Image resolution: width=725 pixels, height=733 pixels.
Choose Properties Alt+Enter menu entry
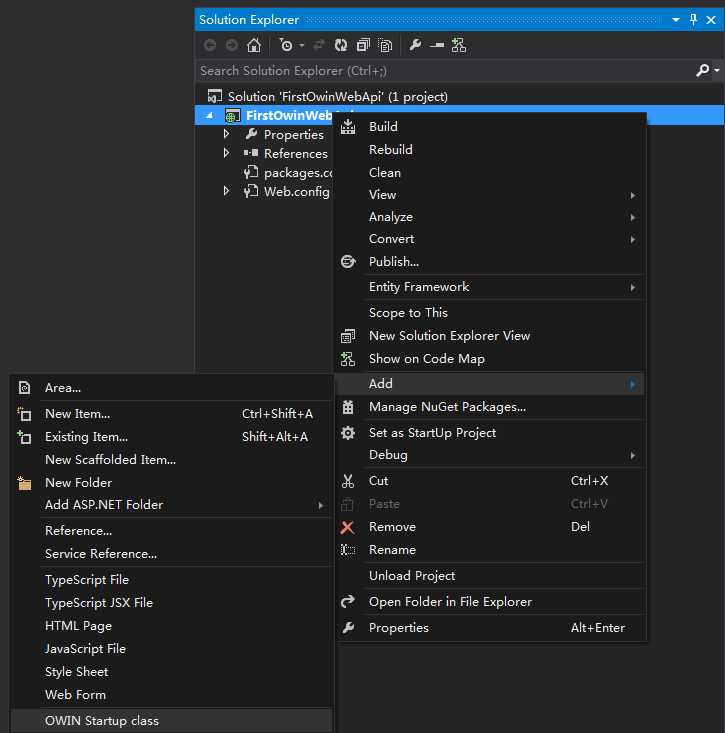point(490,628)
